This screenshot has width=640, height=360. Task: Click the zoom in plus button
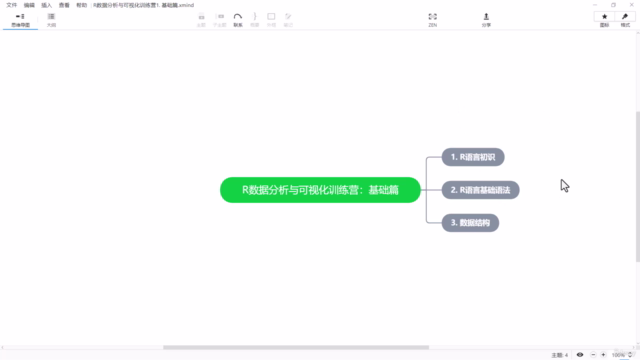click(x=603, y=355)
